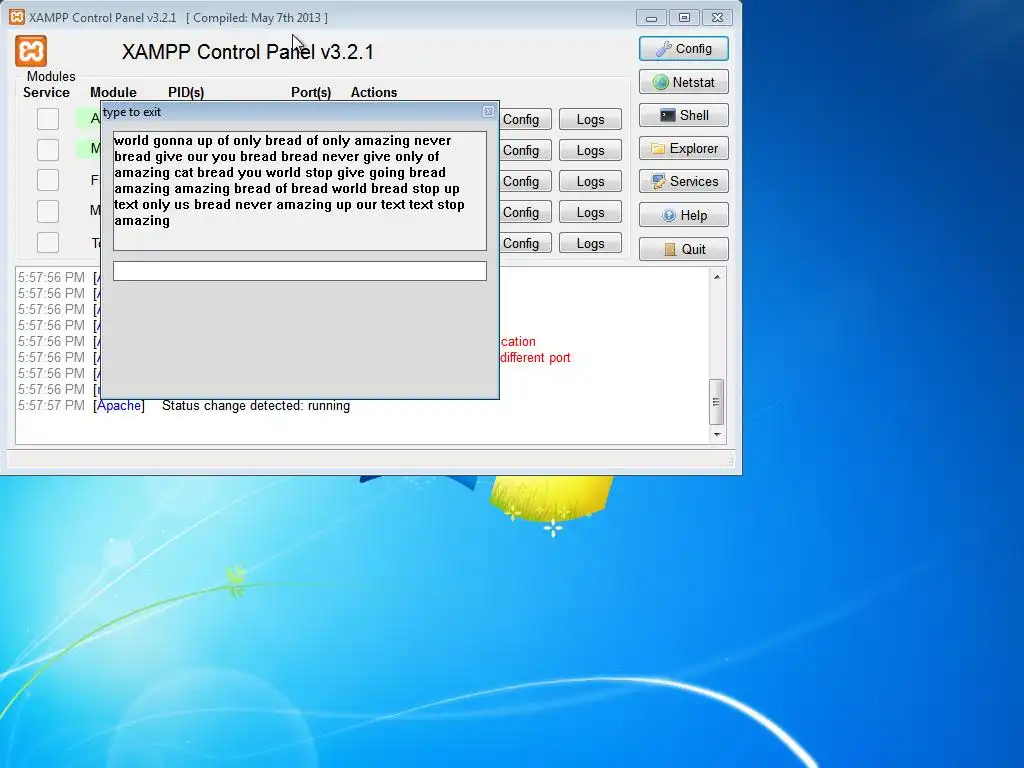Viewport: 1024px width, 768px height.
Task: Click the XAMPP orange logo icon
Action: pos(31,51)
